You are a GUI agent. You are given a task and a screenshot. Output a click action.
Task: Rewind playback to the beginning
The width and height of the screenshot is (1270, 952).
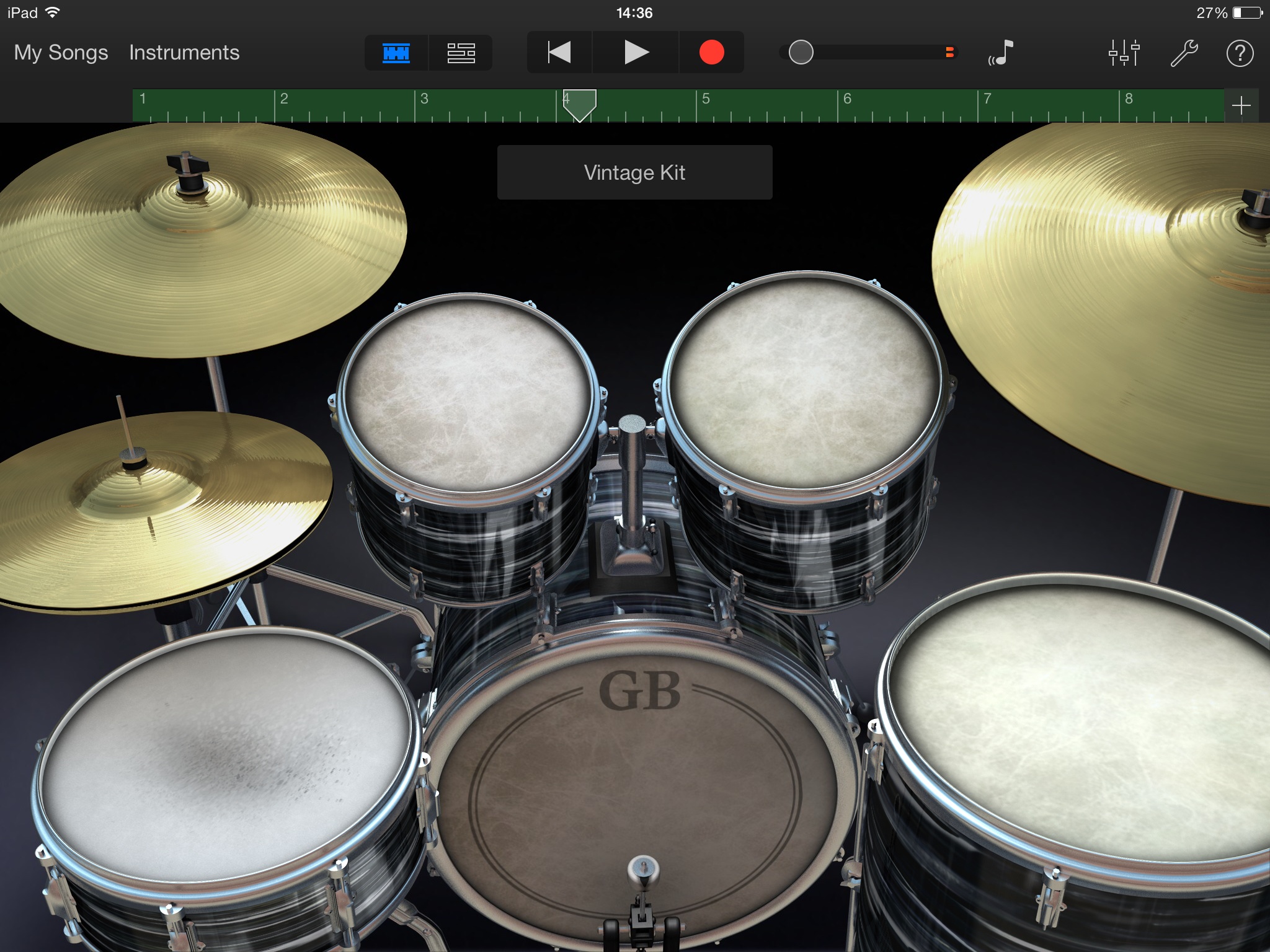point(558,52)
